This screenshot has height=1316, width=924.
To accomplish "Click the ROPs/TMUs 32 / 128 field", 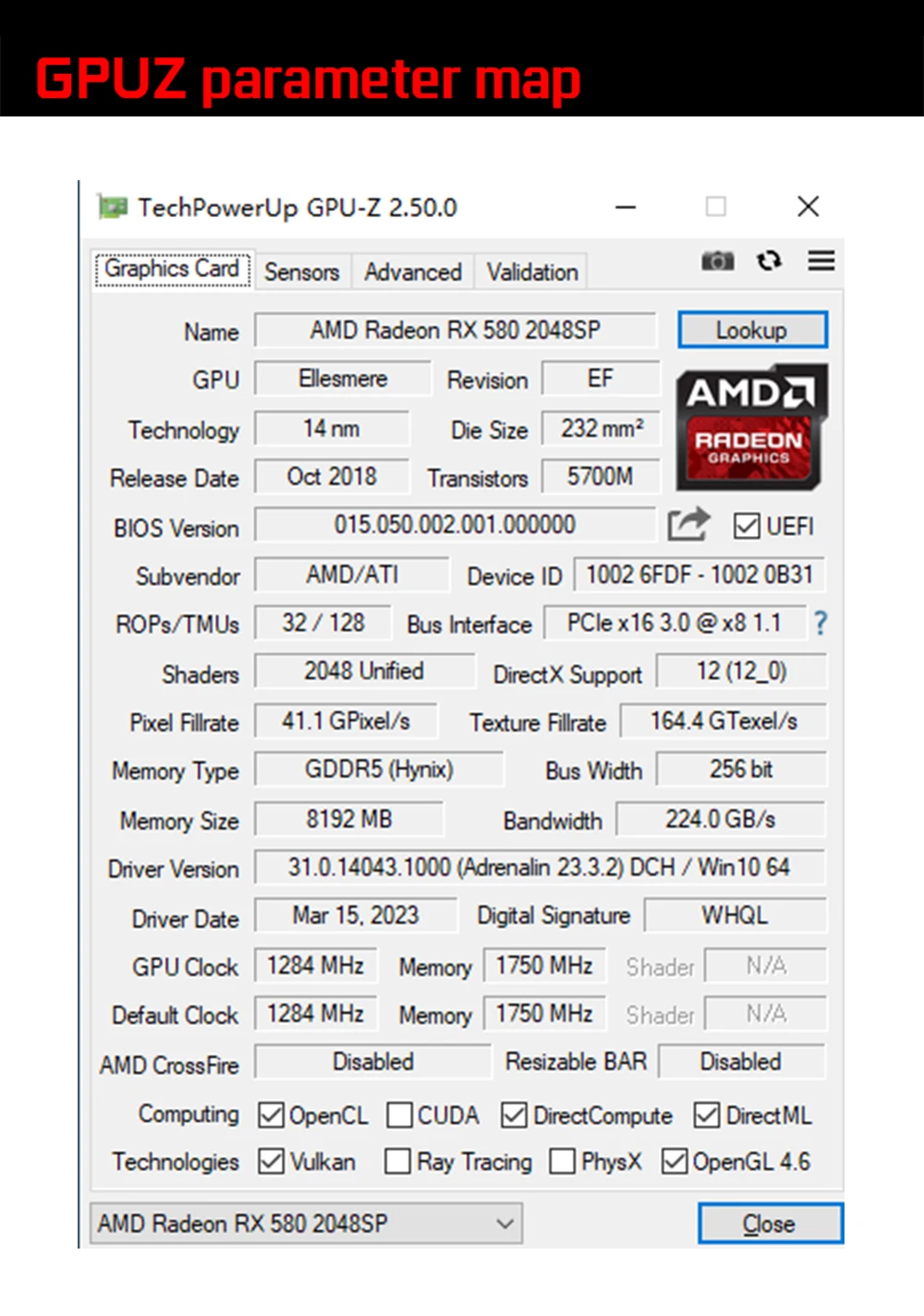I will pos(323,623).
